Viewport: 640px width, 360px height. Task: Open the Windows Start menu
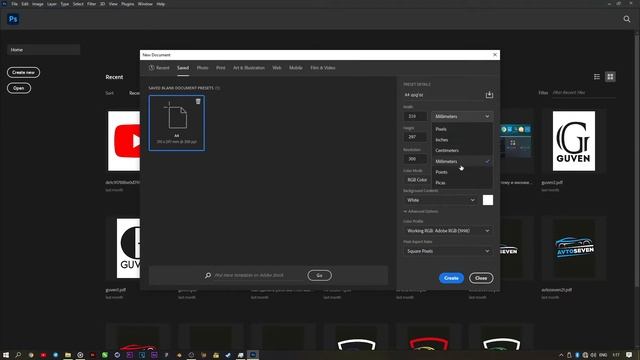click(x=6, y=355)
